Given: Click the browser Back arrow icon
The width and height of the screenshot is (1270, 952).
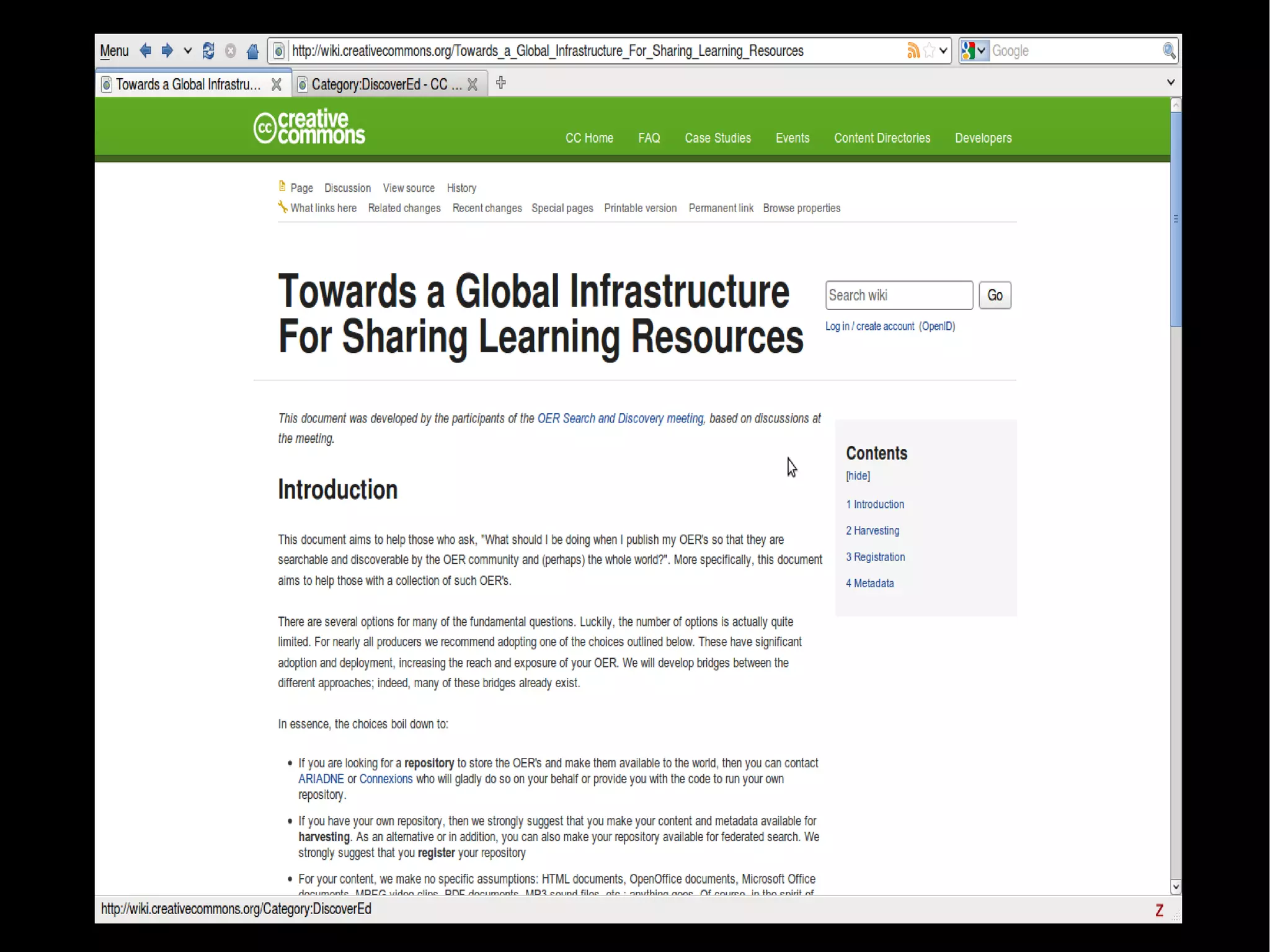Looking at the screenshot, I should click(x=145, y=51).
